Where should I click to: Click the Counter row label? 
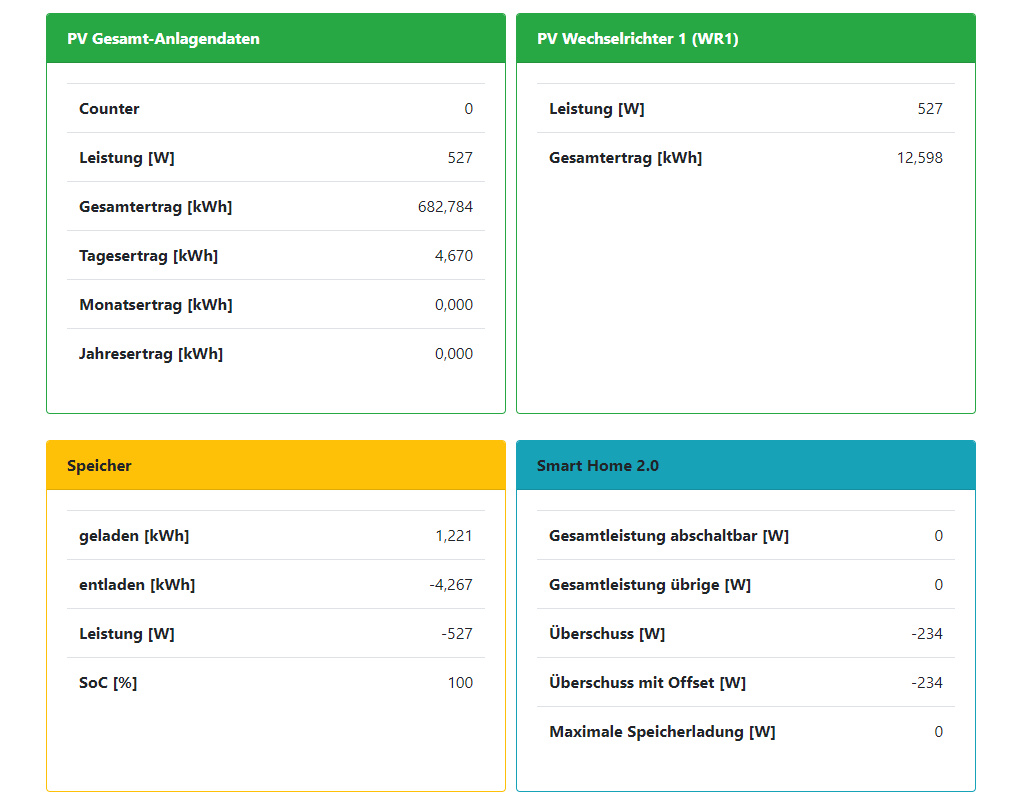click(x=109, y=109)
